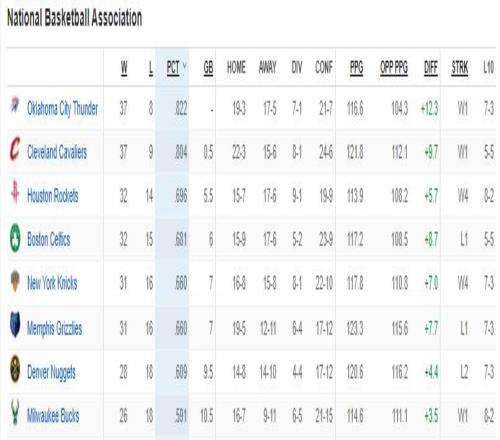
Task: Sort the standings by OPP PPG column
Action: click(x=394, y=68)
